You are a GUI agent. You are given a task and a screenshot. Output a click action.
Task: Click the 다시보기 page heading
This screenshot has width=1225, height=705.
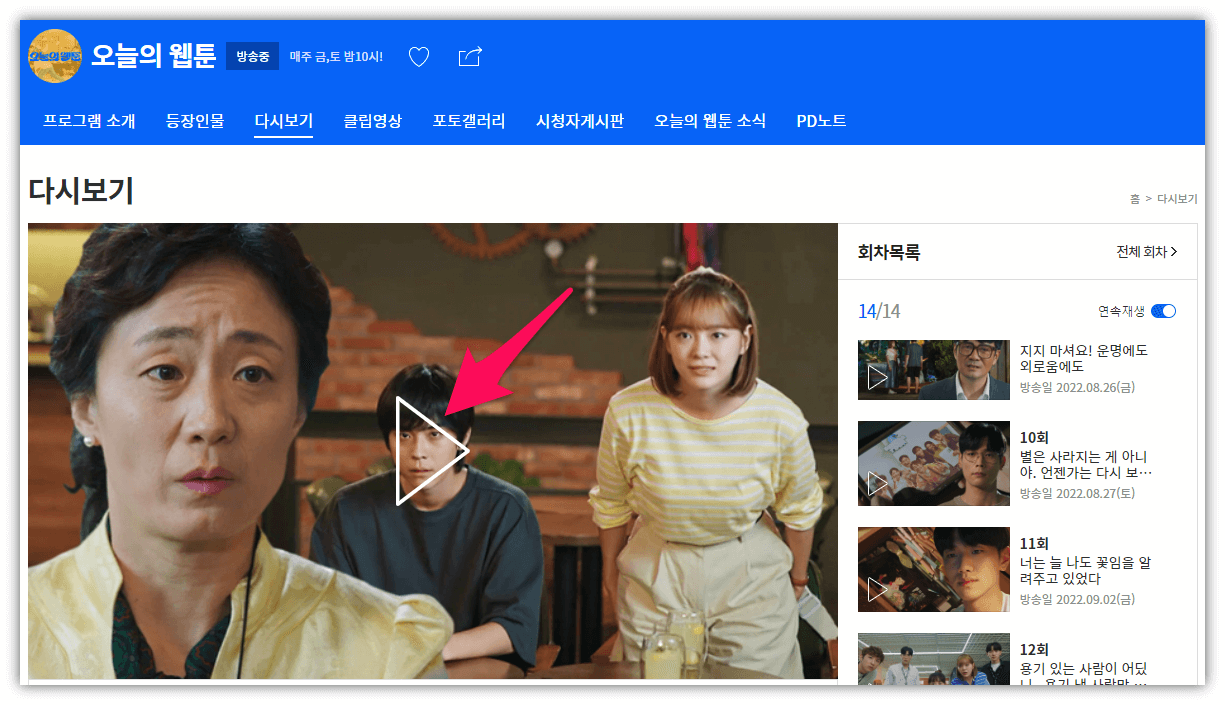coord(81,191)
